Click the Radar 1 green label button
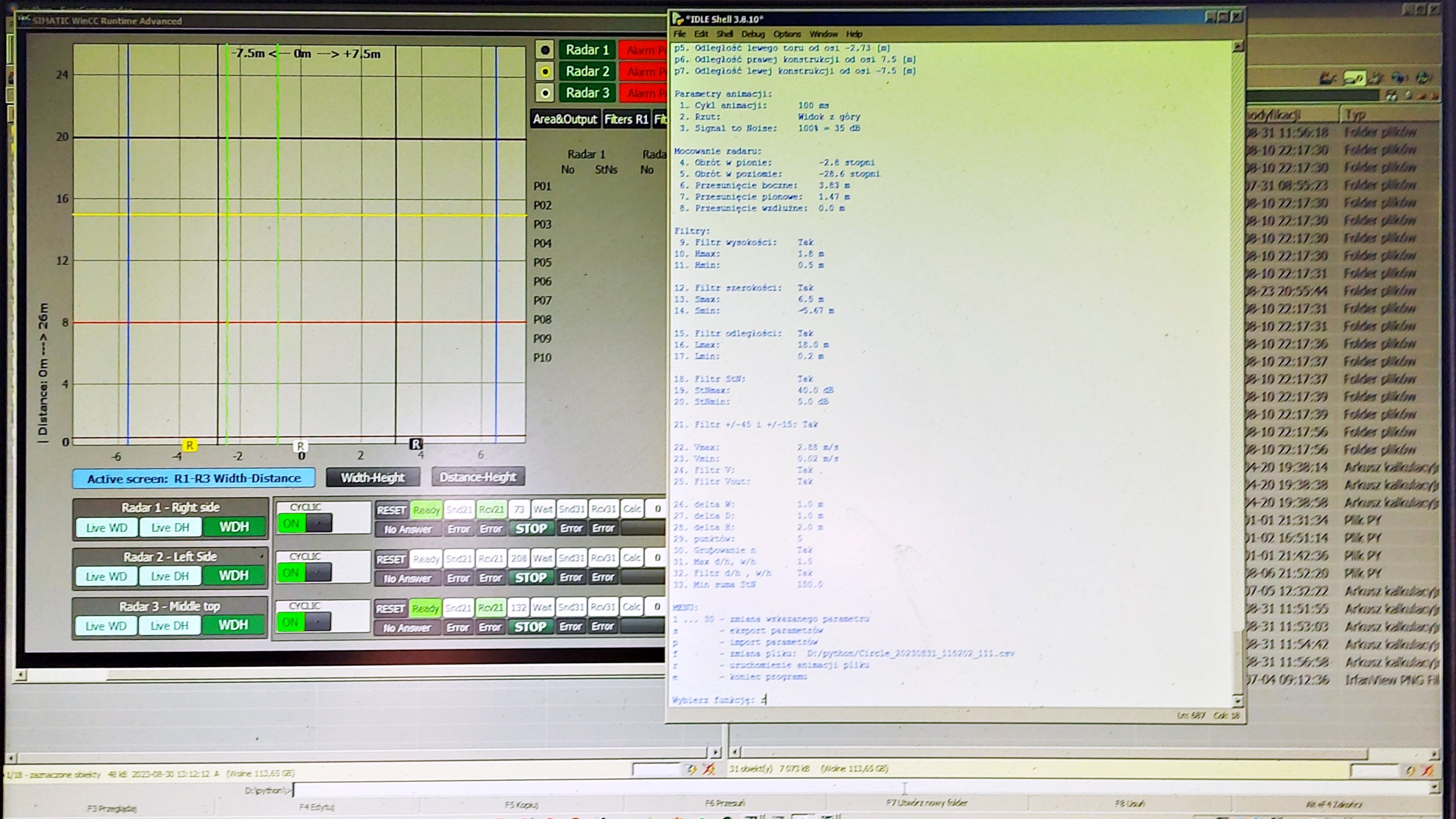The image size is (1456, 819). click(x=587, y=50)
